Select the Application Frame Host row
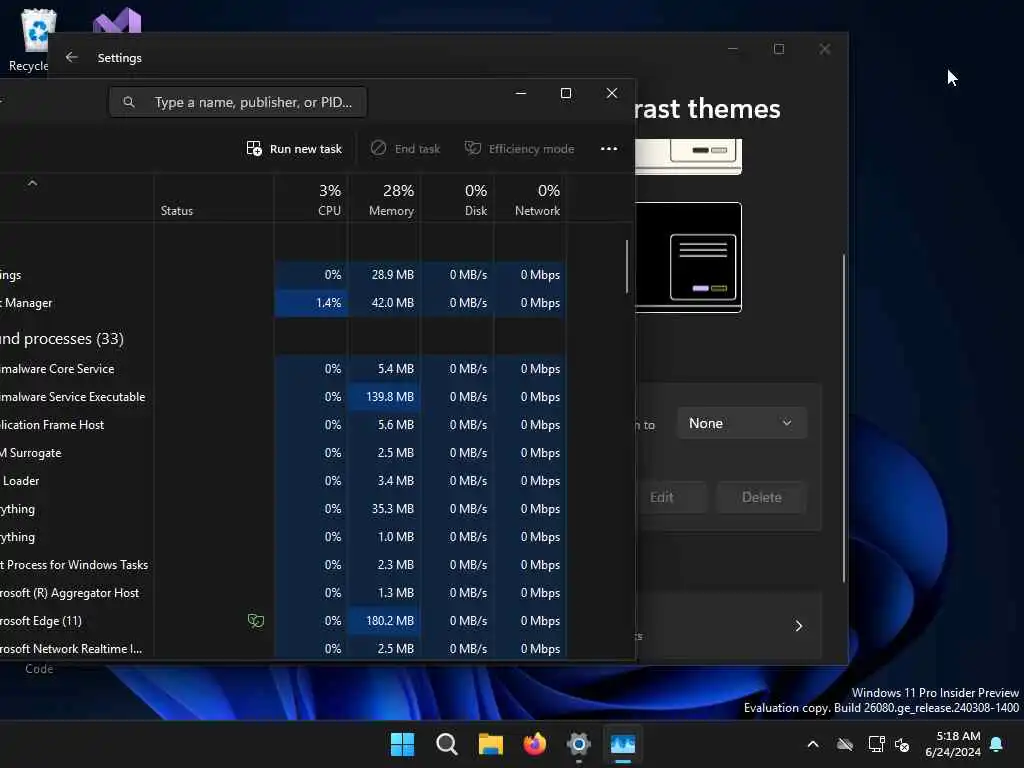The height and width of the screenshot is (768, 1024). tap(283, 425)
